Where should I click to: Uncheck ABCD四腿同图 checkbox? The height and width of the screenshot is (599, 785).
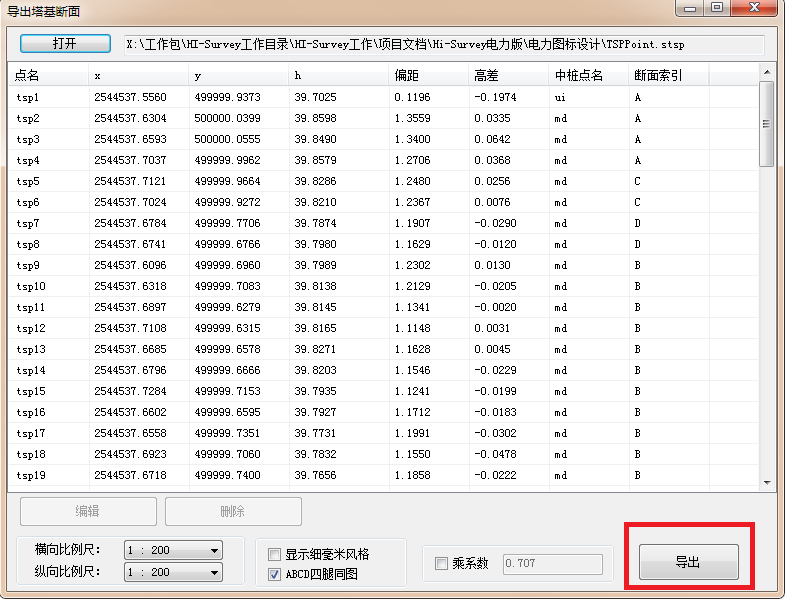point(274,574)
